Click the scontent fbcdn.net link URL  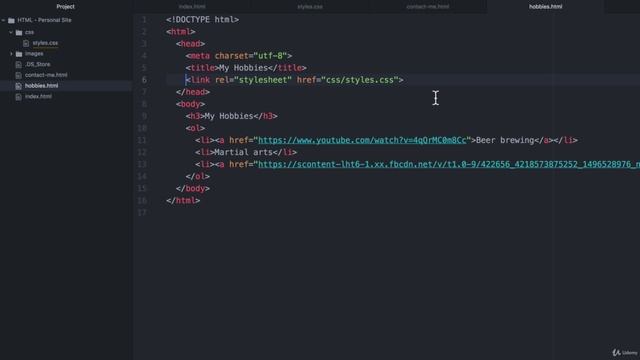click(x=449, y=164)
